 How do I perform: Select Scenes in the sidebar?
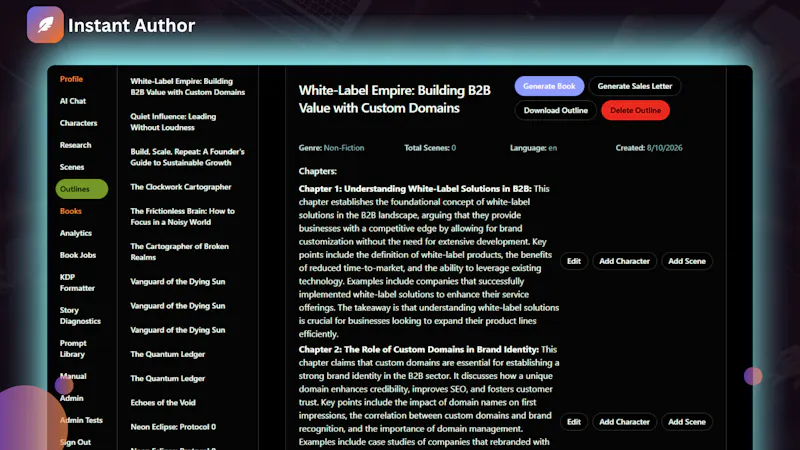[x=72, y=167]
